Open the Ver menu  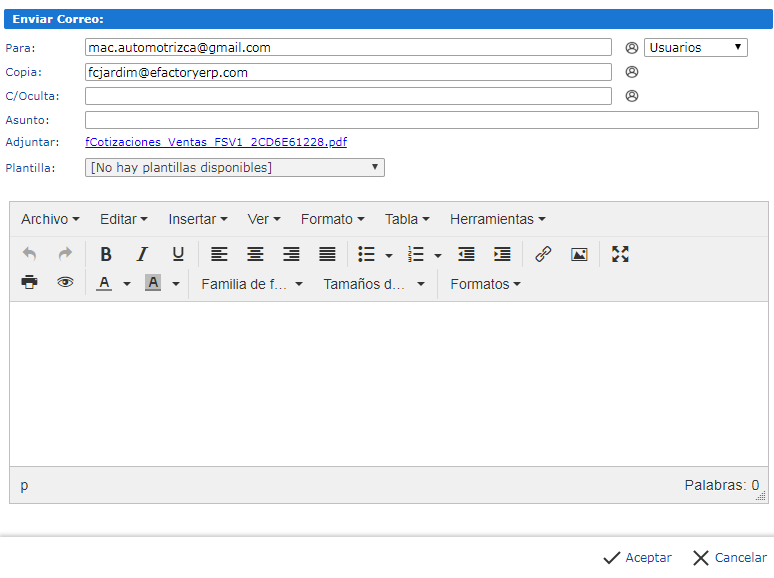[264, 219]
